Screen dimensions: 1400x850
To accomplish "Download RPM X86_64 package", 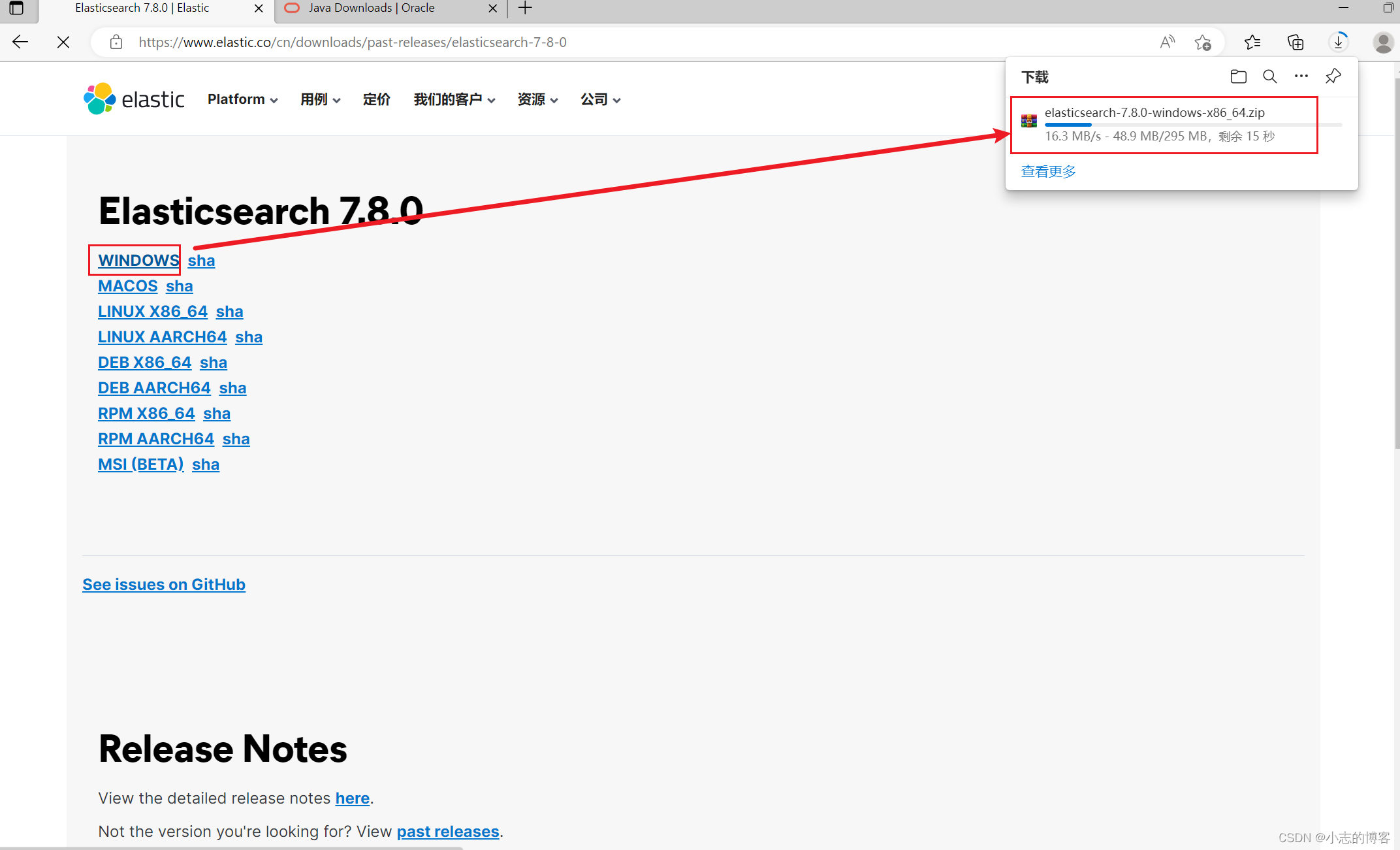I will 146,413.
